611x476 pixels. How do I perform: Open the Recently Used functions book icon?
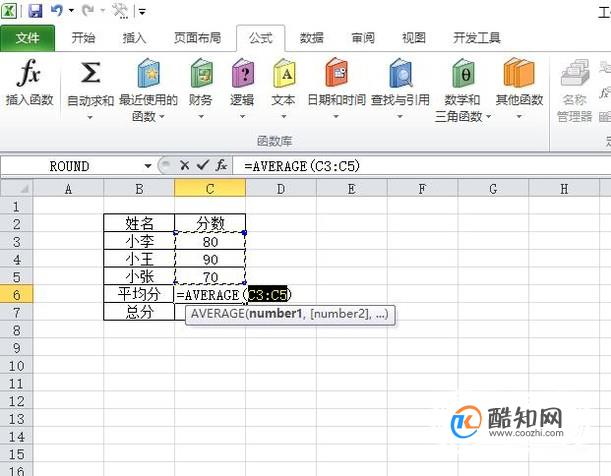[x=148, y=73]
